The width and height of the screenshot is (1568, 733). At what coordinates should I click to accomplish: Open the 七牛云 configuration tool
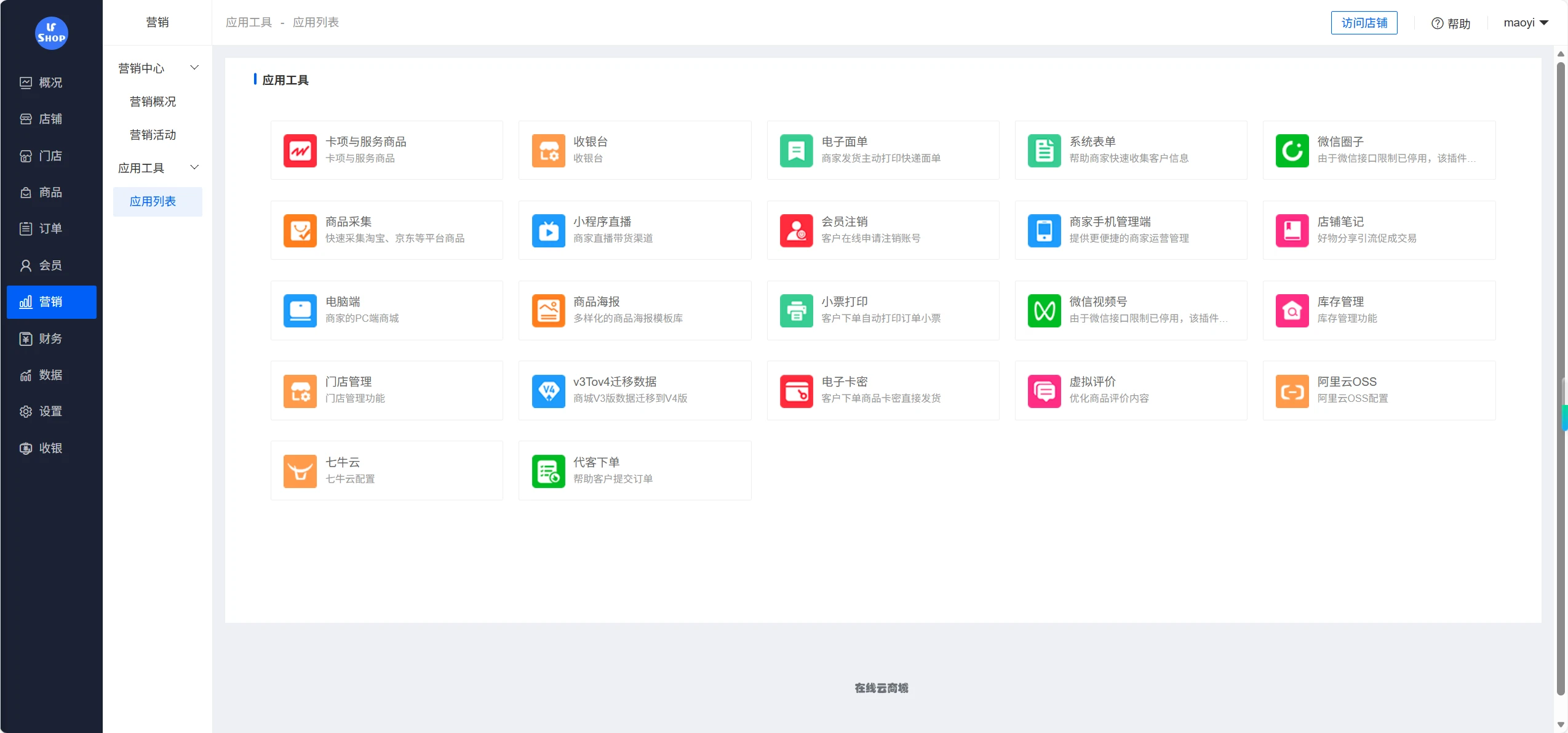[386, 470]
